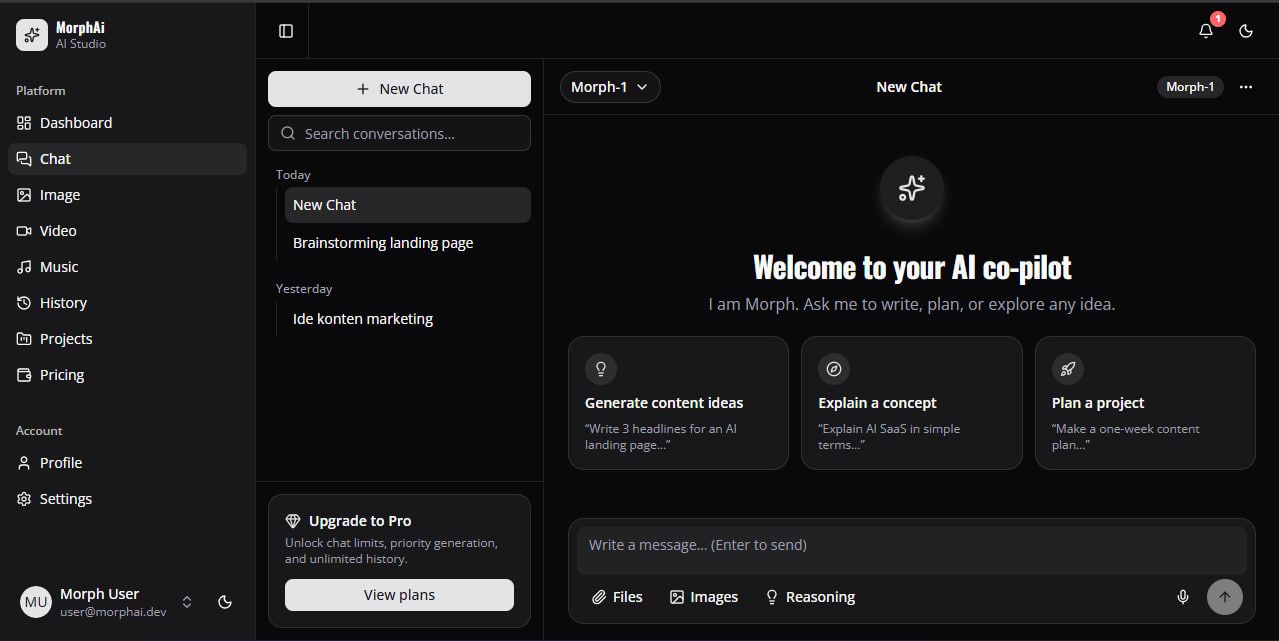Click the MorphAi sparkle logo icon

[32, 35]
